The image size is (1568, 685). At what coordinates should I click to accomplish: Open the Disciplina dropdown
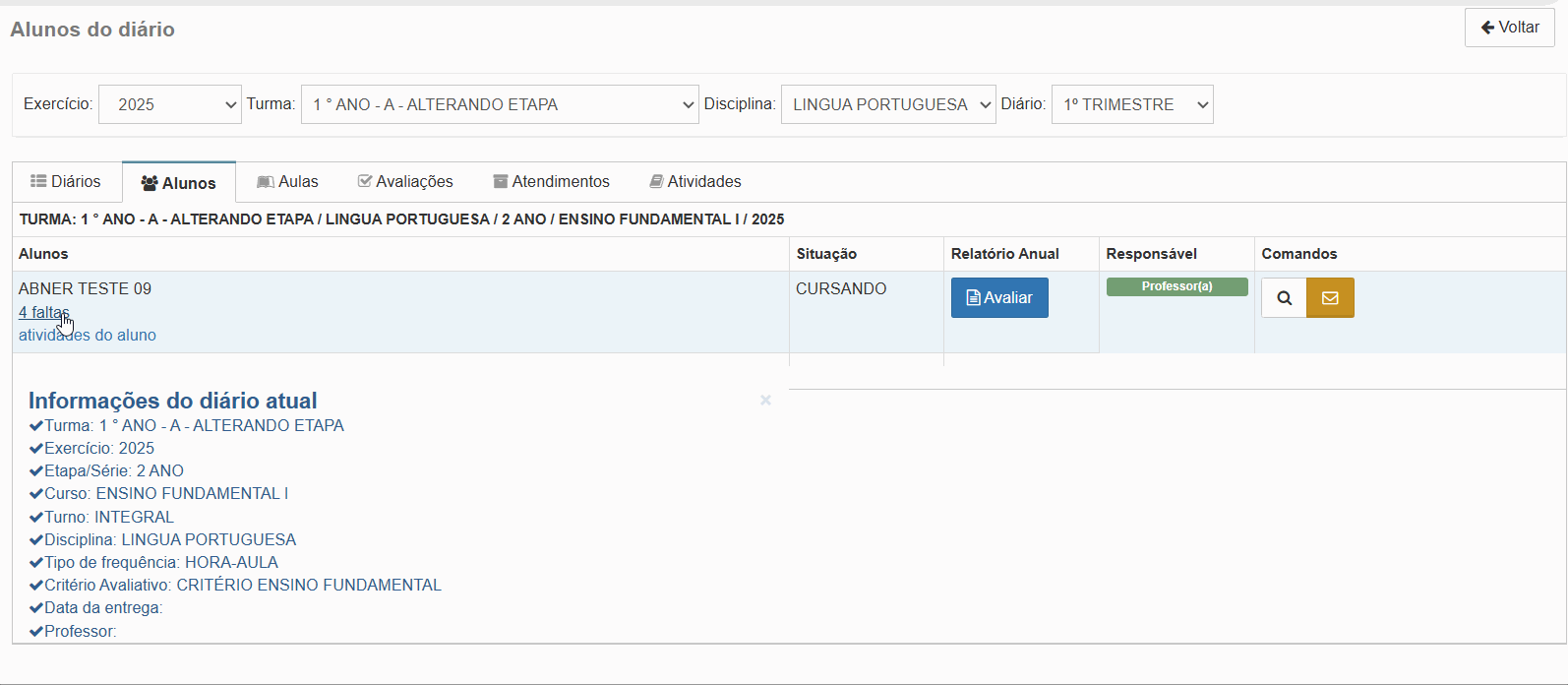pyautogui.click(x=887, y=104)
